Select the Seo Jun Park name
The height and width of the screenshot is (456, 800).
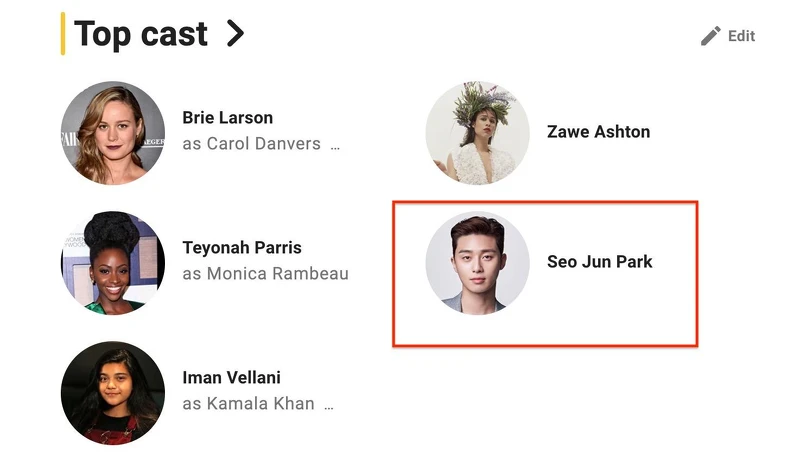point(599,262)
